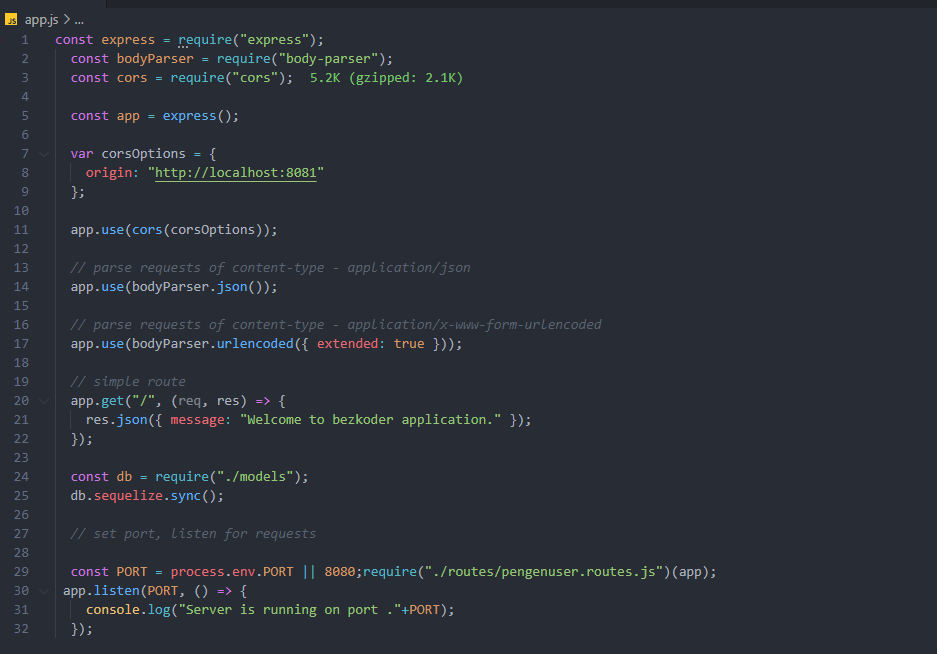Viewport: 937px width, 654px height.
Task: Click 'process.env.PORT' on line 29
Action: coord(232,572)
